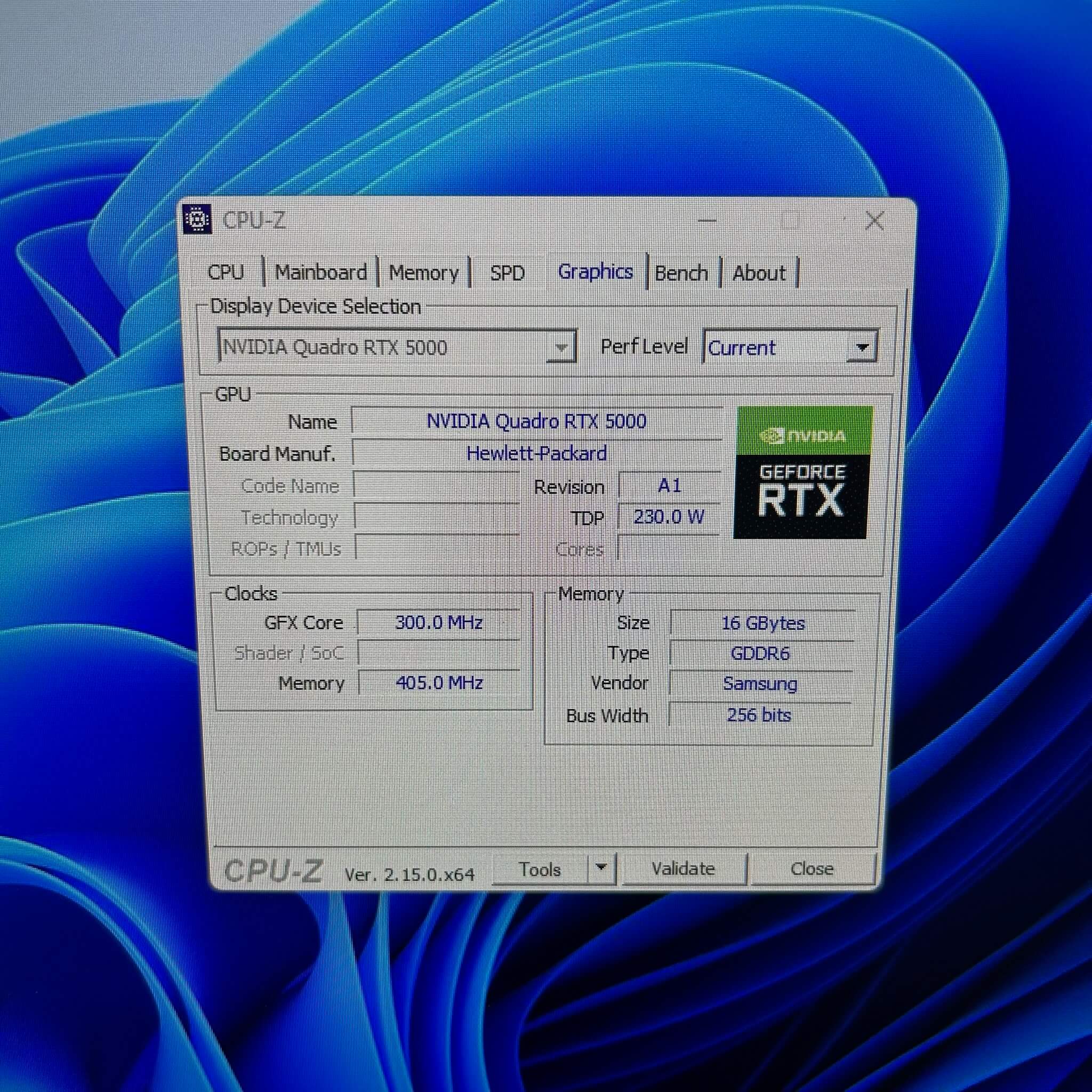Click the Revision A1 value
The height and width of the screenshot is (1092, 1092).
[x=670, y=486]
